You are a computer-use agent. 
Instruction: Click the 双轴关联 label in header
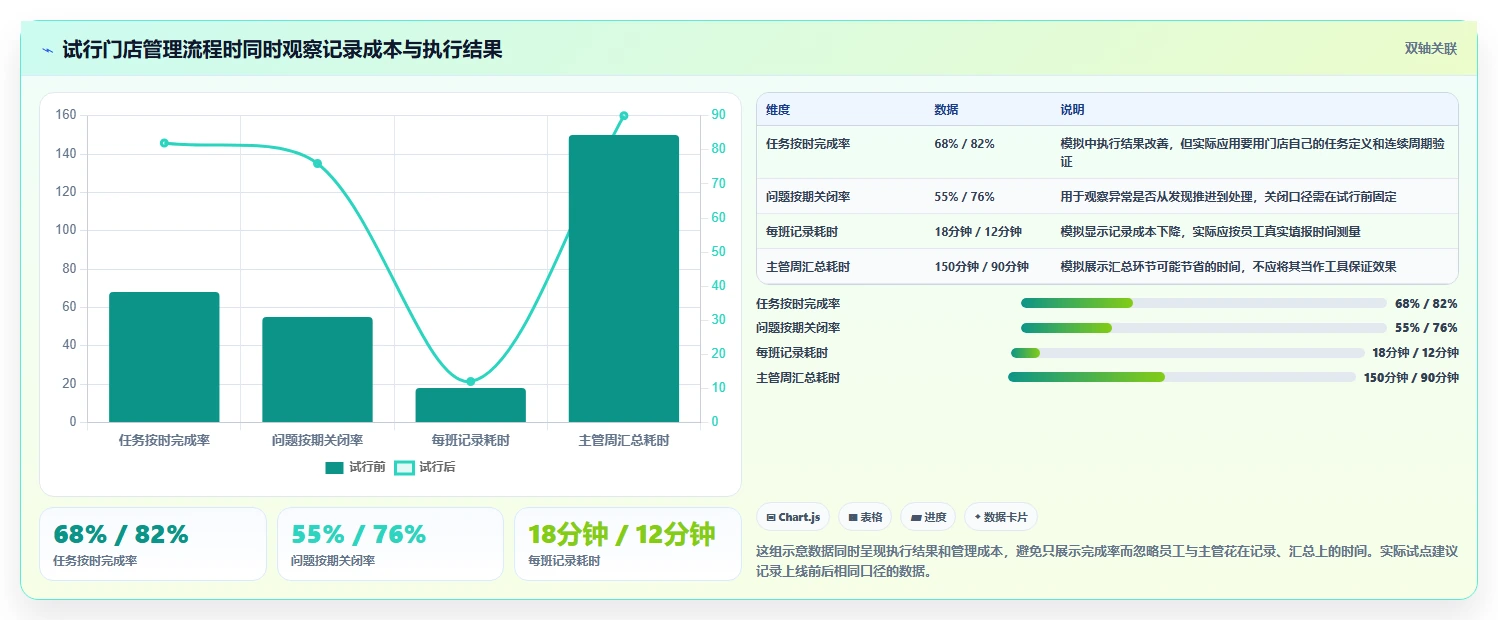coord(1431,48)
